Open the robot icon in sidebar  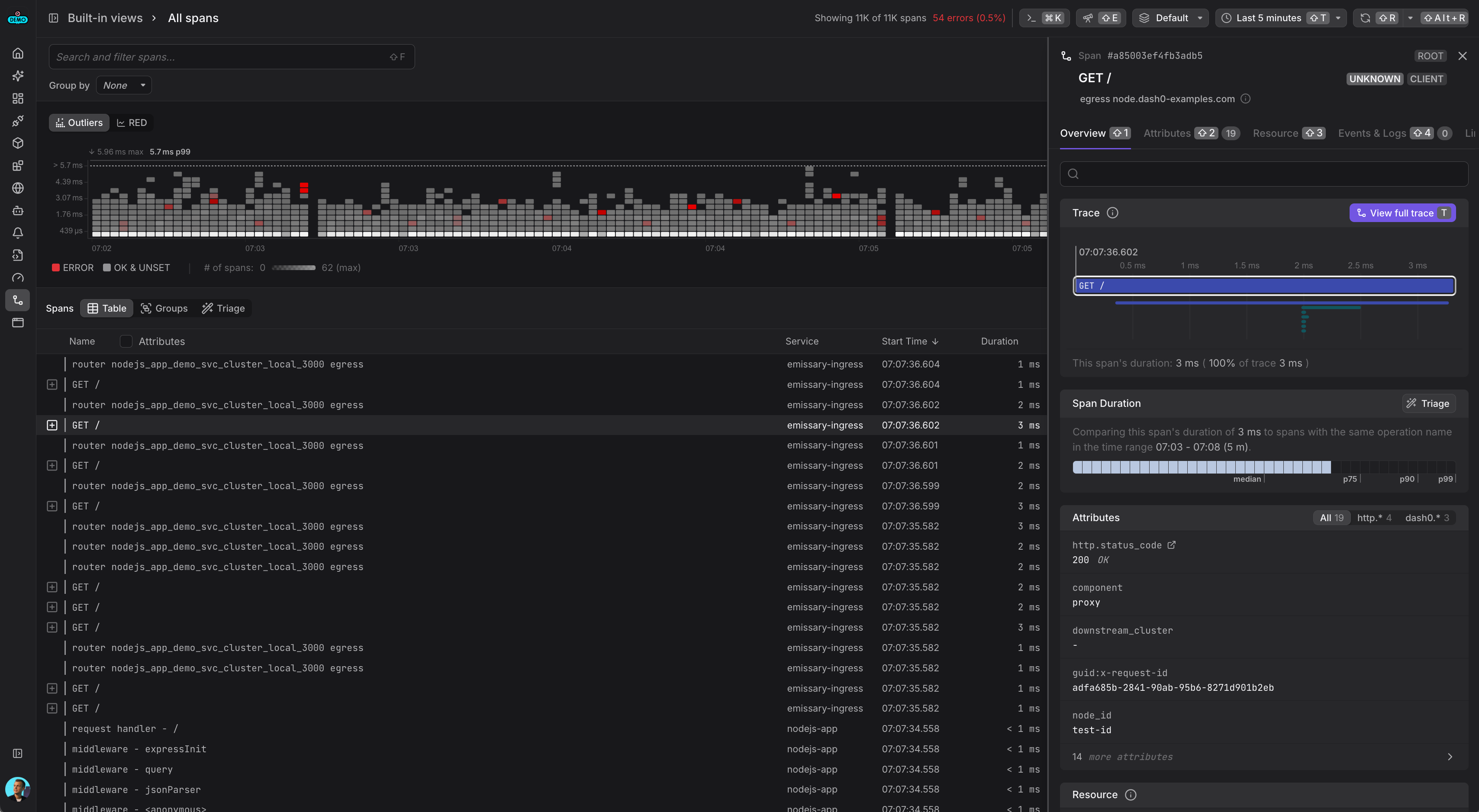coord(18,210)
